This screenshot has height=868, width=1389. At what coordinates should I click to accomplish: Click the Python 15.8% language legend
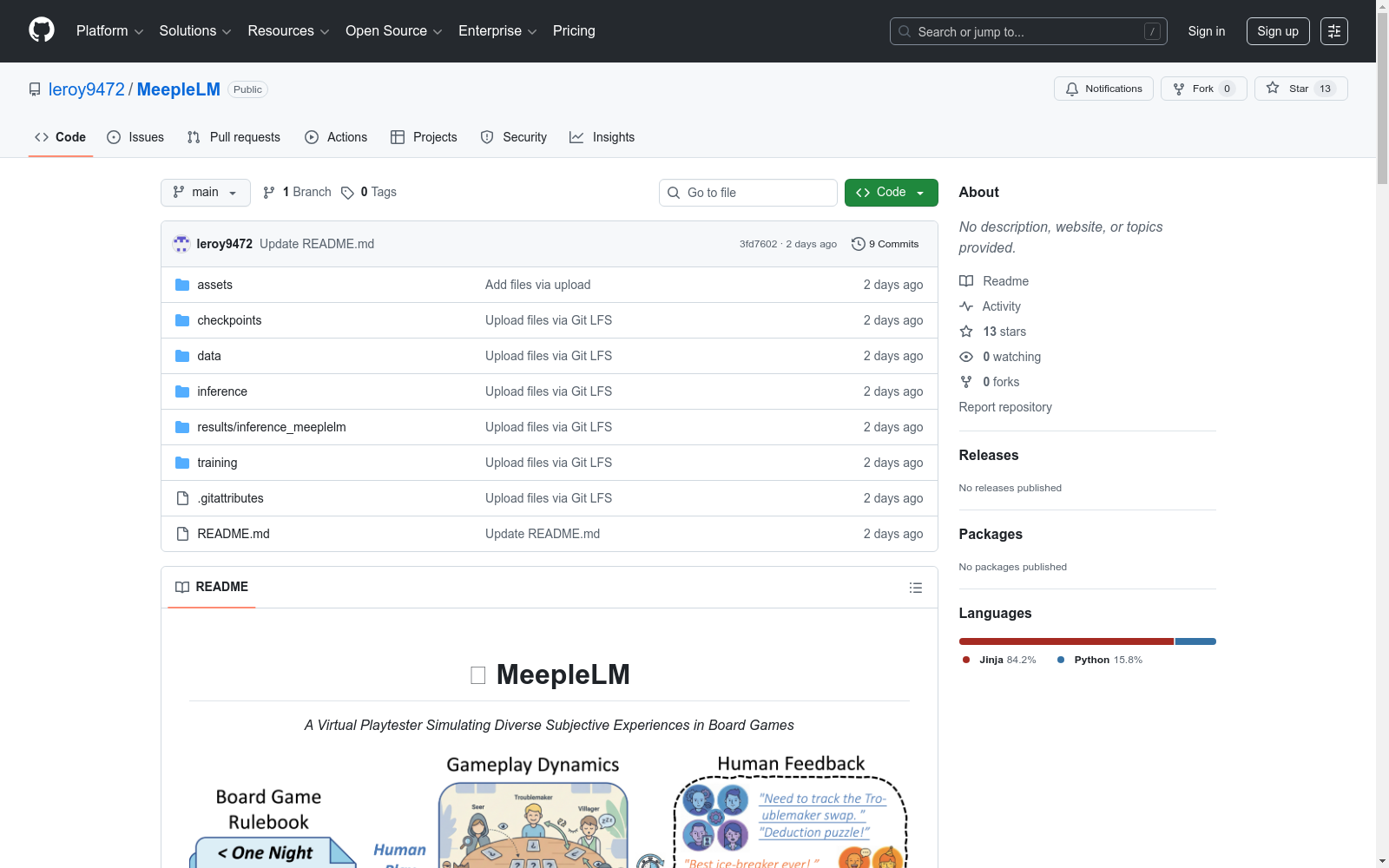pos(1100,660)
